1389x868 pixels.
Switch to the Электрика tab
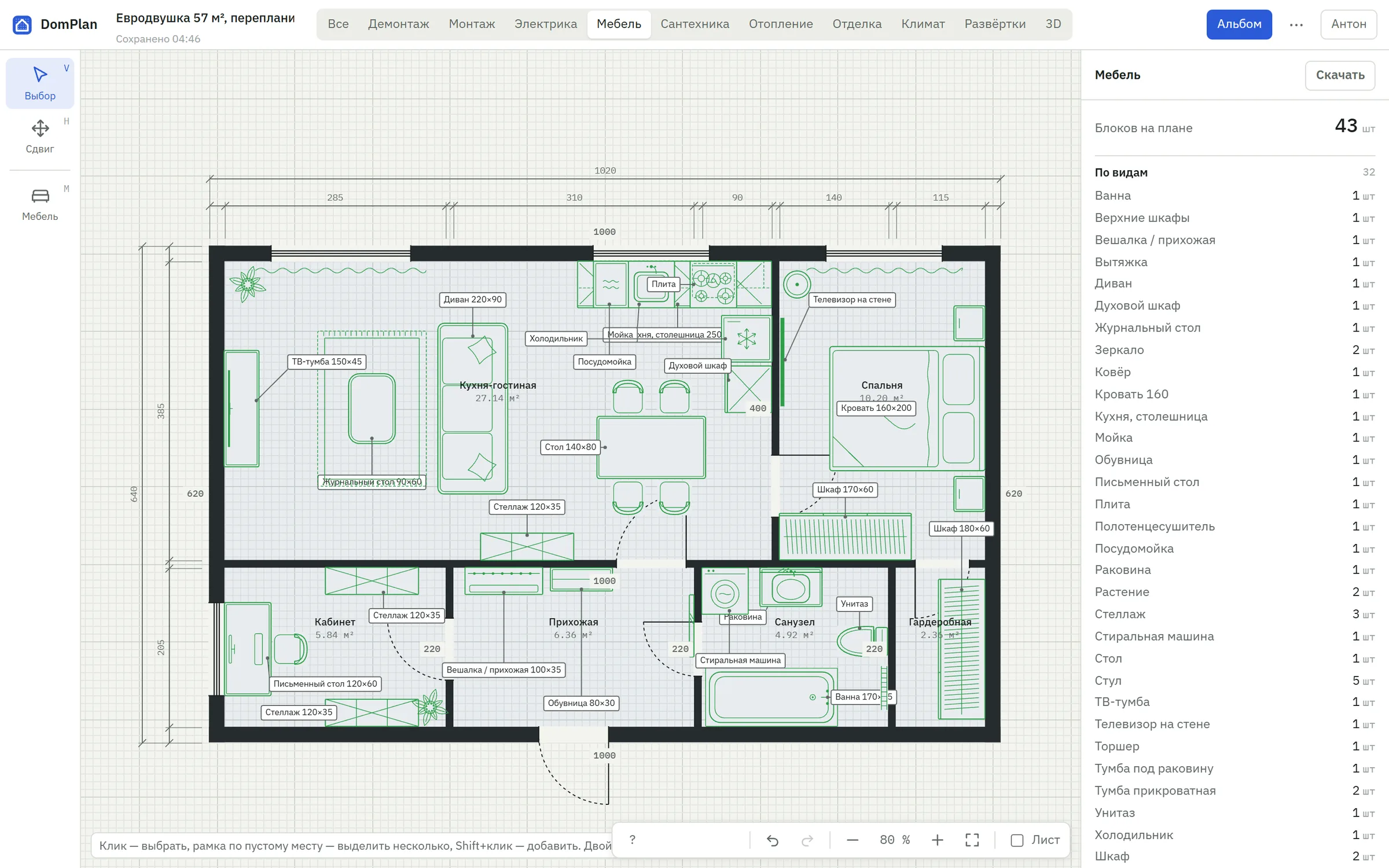545,24
